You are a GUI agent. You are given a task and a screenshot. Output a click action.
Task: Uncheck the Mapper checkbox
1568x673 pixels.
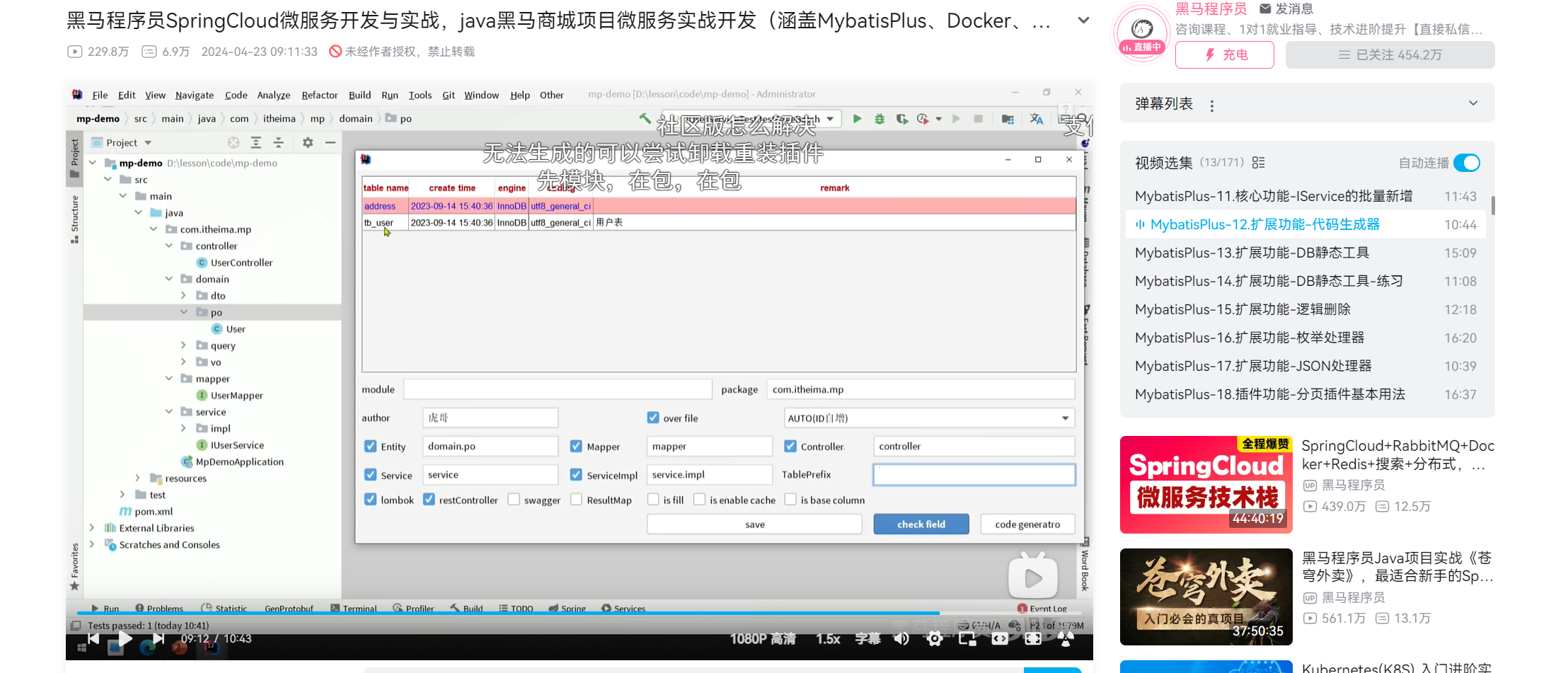[x=576, y=446]
